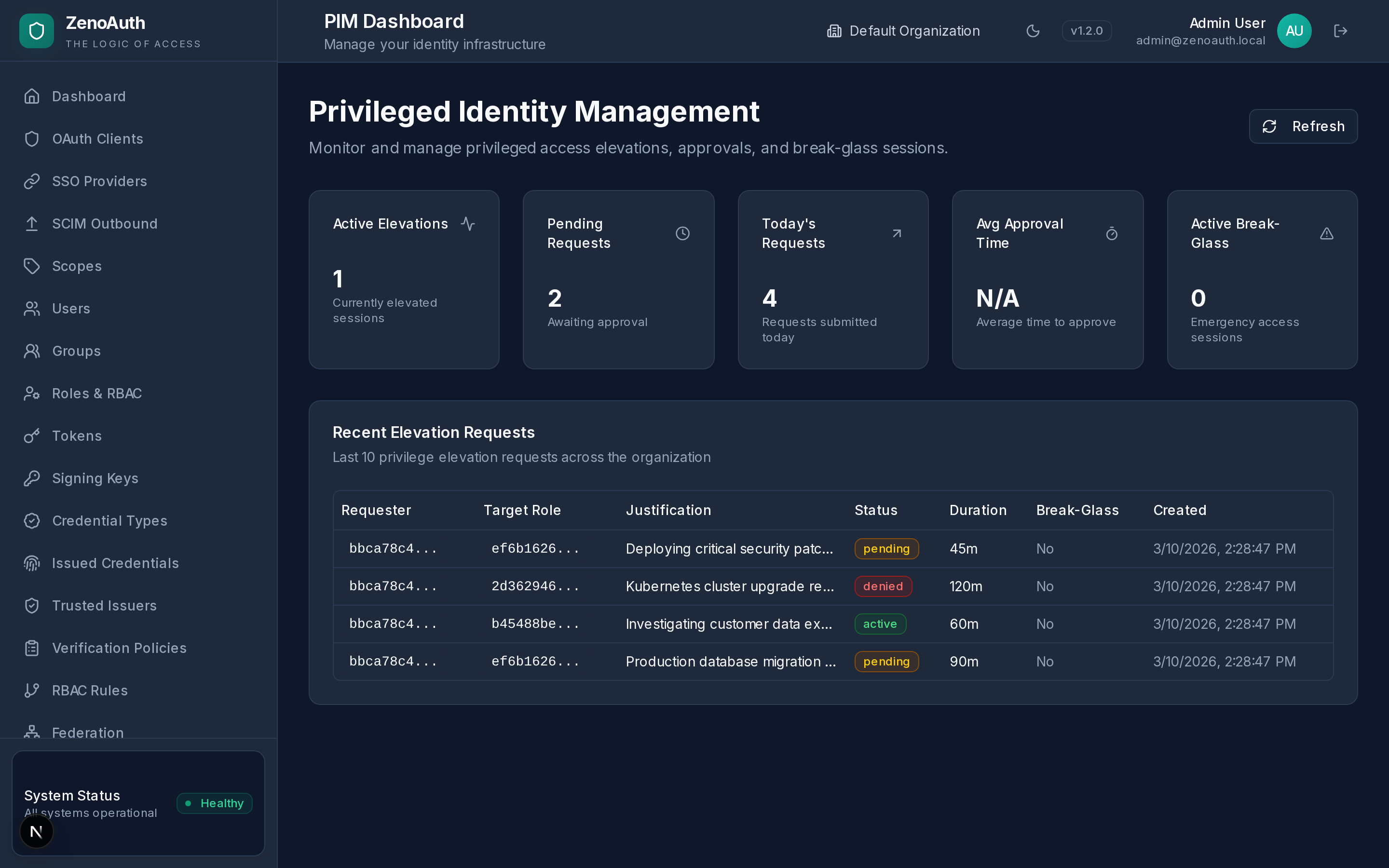Open the Admin User account menu
Image resolution: width=1389 pixels, height=868 pixels.
pos(1226,30)
